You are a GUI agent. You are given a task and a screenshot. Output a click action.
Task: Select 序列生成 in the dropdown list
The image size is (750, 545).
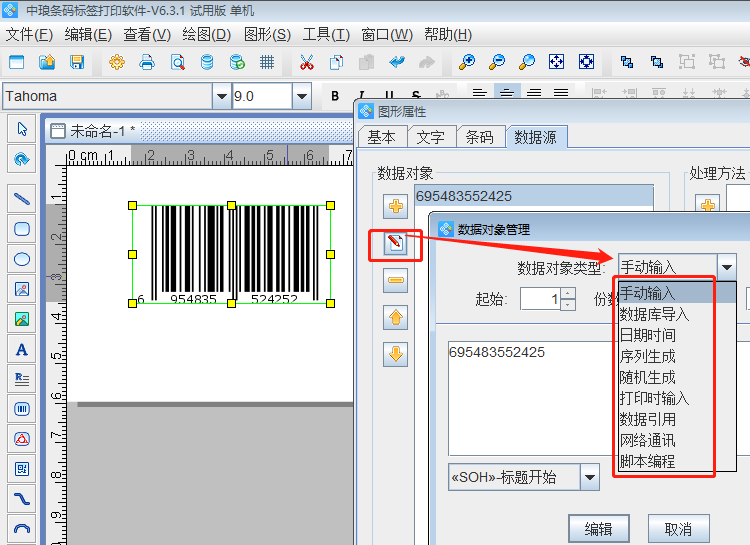[647, 356]
